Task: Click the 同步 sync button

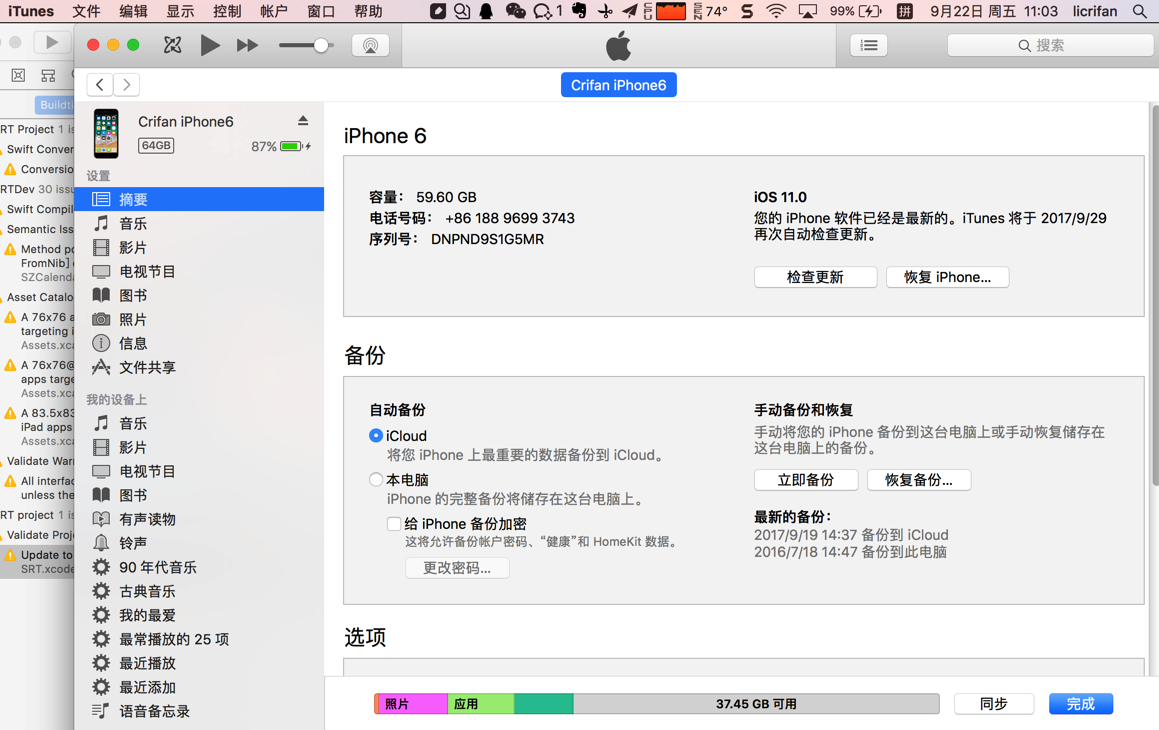Action: click(x=993, y=704)
